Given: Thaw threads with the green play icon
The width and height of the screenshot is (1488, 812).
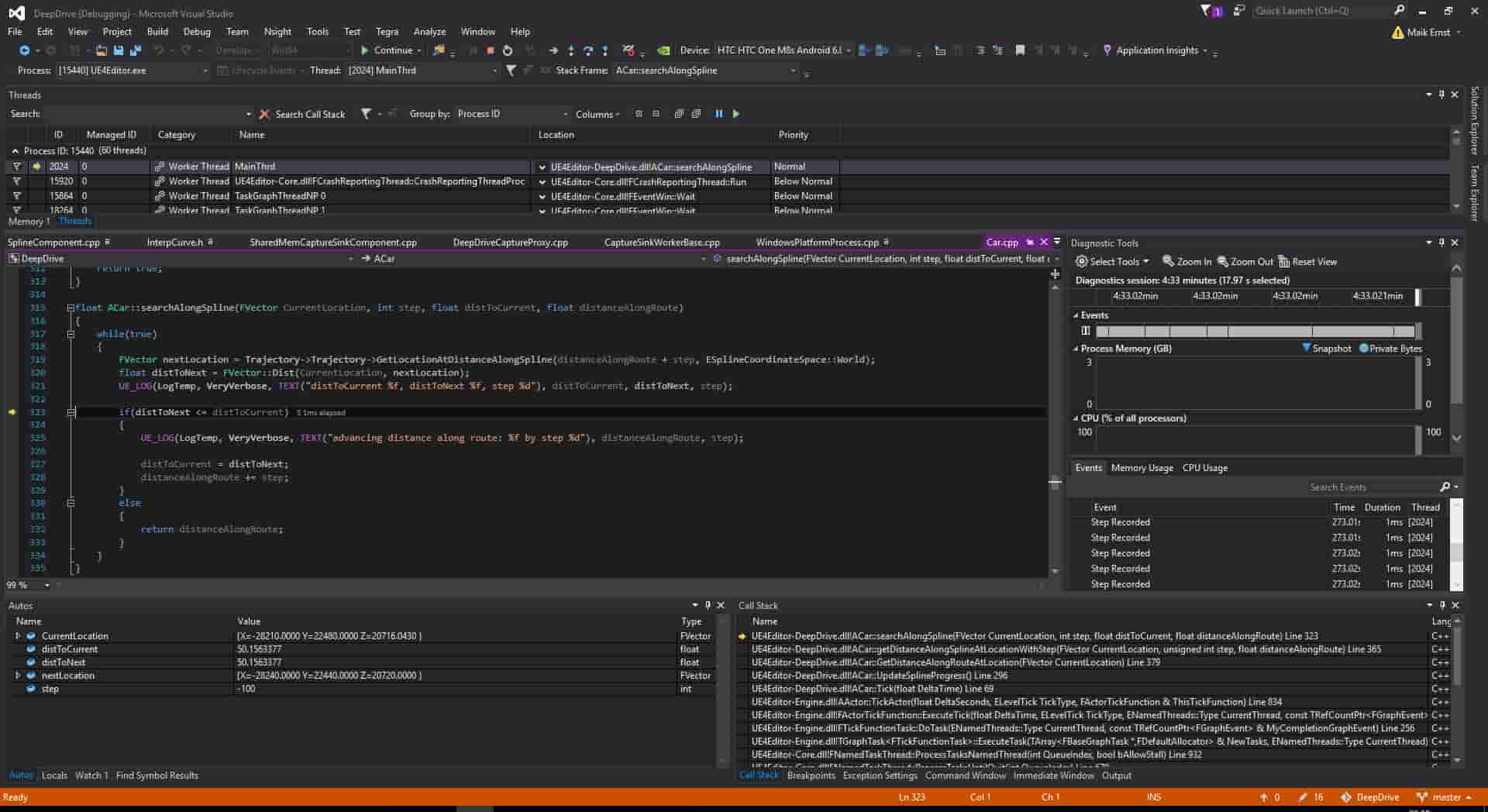Looking at the screenshot, I should 736,114.
